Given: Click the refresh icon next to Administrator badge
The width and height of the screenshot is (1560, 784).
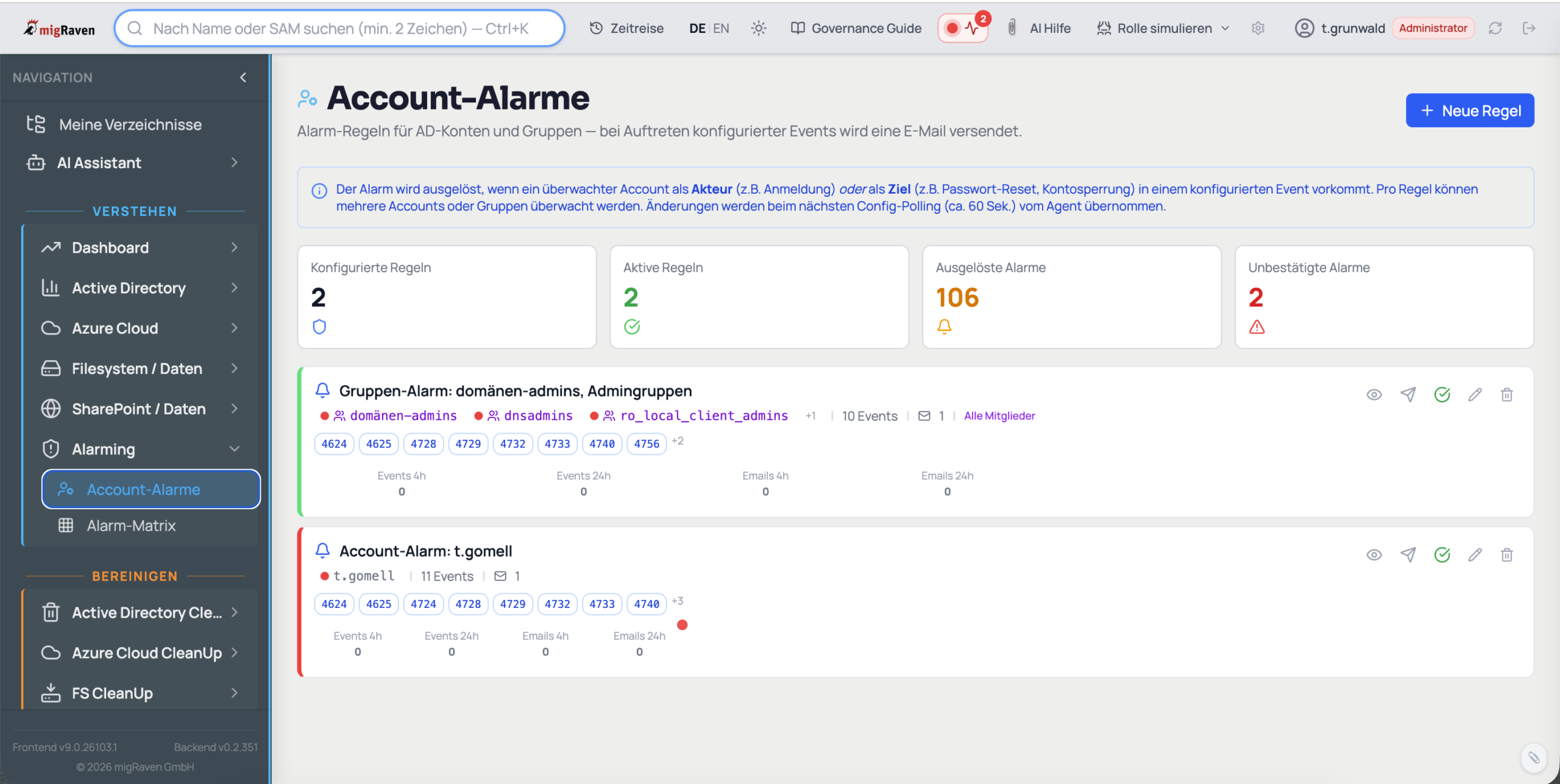Looking at the screenshot, I should click(x=1495, y=28).
